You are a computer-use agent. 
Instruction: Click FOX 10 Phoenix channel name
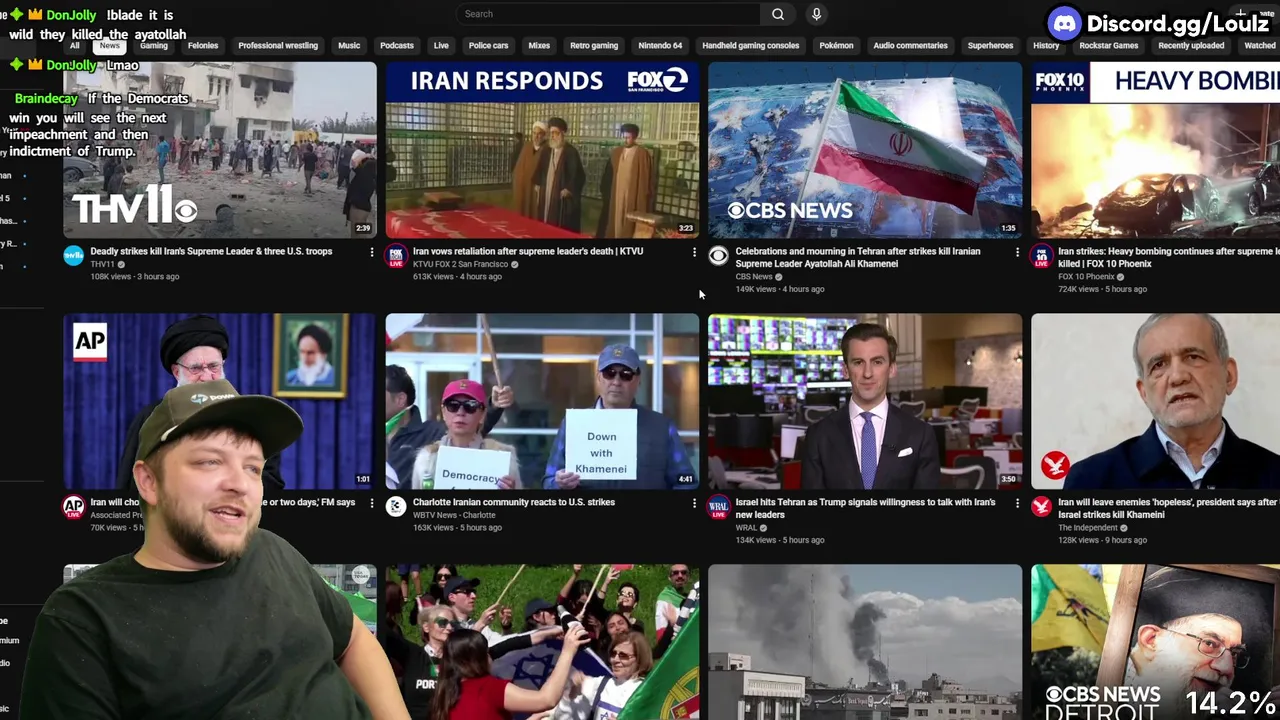pyautogui.click(x=1086, y=277)
